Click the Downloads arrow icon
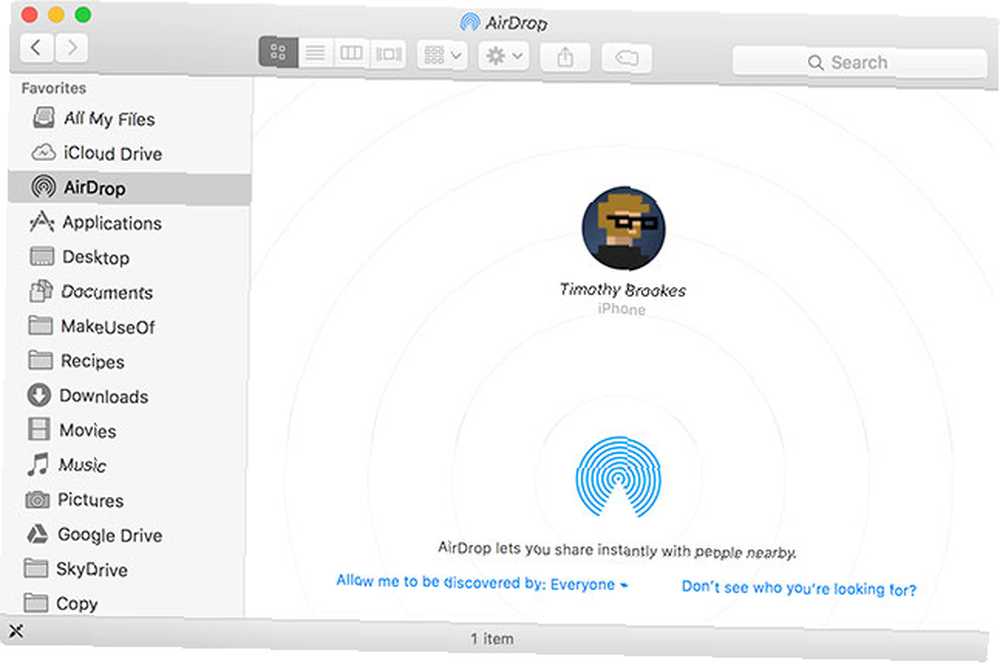This screenshot has width=1000, height=664. coord(39,395)
